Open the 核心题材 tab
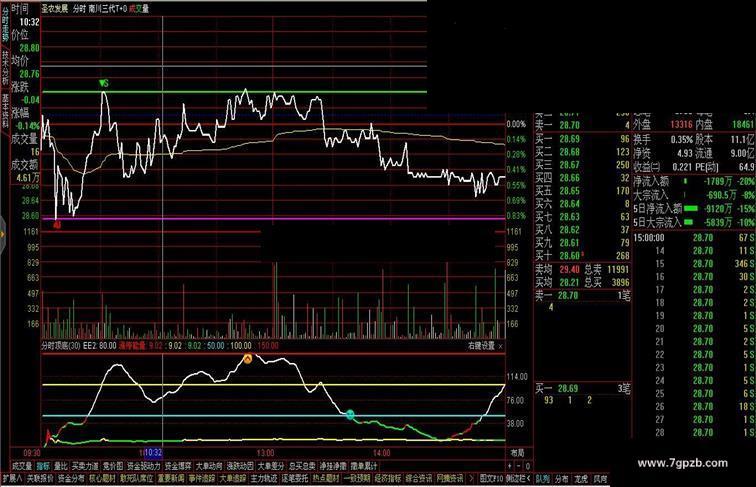Screen dimensions: 756x487 pos(103,479)
